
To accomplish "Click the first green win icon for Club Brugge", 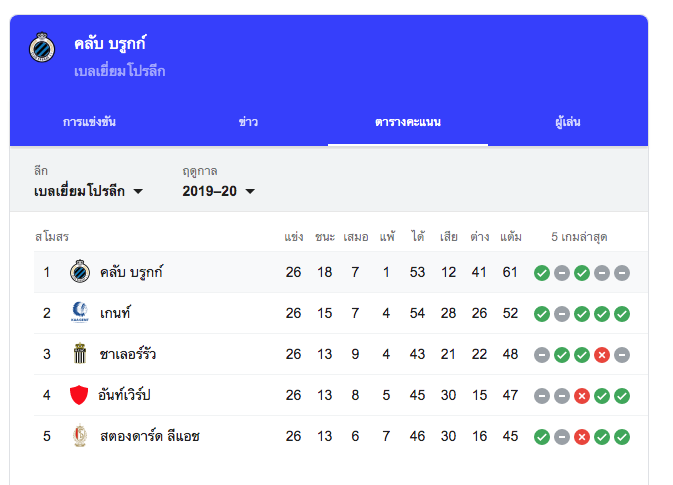I will pyautogui.click(x=542, y=273).
